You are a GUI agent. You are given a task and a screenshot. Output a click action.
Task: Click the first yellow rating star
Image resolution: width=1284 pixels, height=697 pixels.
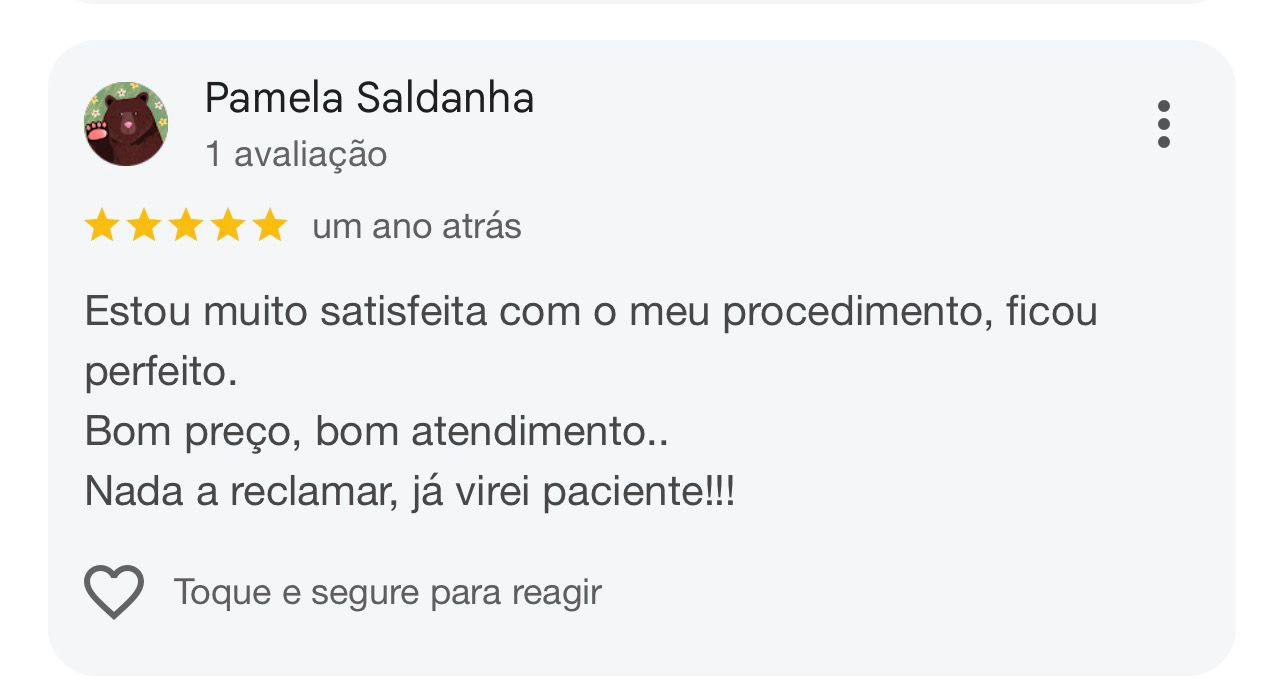tap(102, 226)
